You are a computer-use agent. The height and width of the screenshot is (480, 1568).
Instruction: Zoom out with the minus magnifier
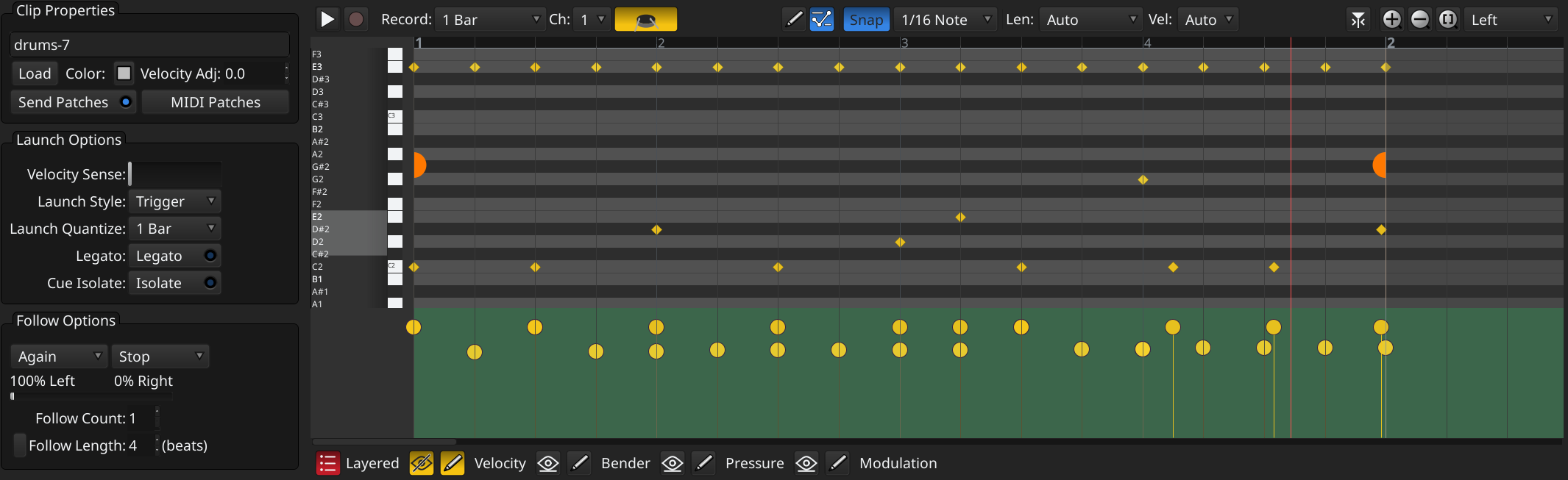tap(1420, 19)
